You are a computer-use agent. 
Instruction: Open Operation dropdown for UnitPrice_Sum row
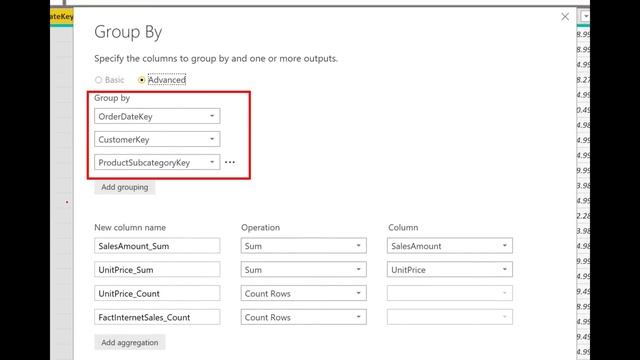[x=303, y=270]
